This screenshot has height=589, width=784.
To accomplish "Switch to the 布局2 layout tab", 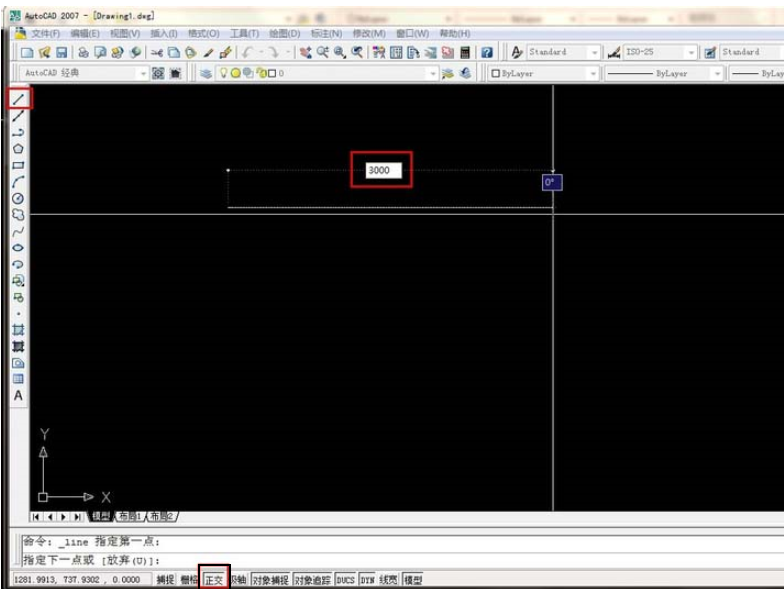I will [162, 516].
